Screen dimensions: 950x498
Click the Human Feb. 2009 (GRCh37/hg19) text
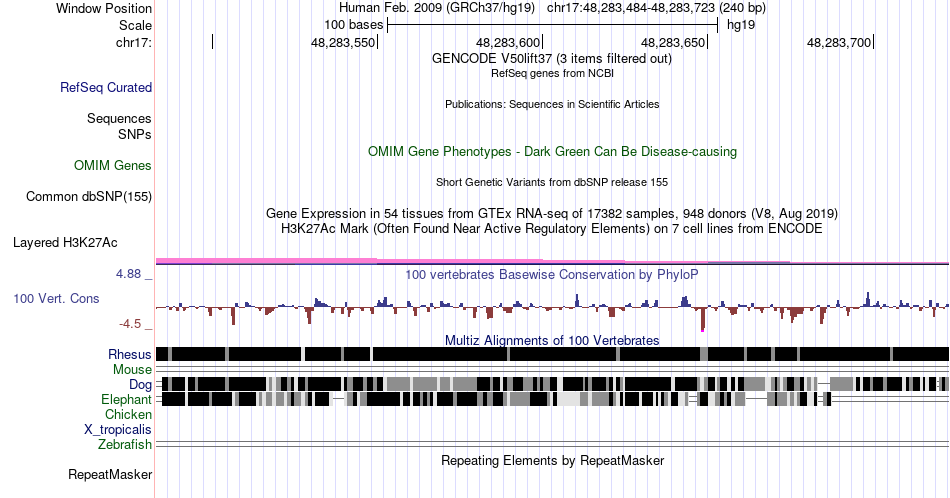[437, 8]
